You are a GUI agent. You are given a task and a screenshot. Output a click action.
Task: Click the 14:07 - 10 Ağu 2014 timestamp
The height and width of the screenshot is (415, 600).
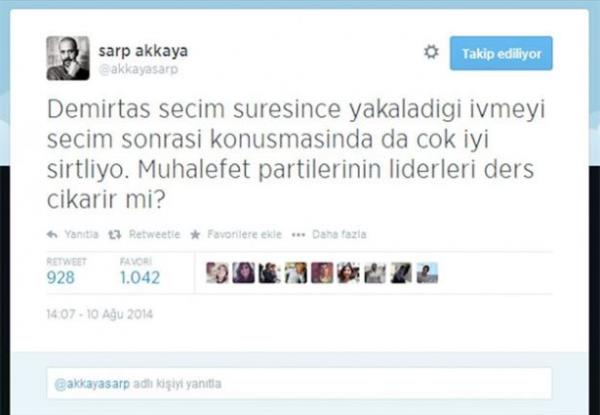tap(99, 314)
